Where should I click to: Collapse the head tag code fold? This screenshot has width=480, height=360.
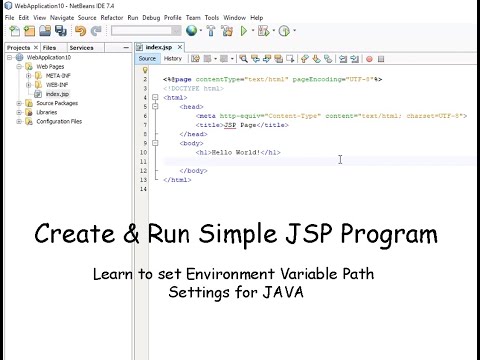(155, 106)
